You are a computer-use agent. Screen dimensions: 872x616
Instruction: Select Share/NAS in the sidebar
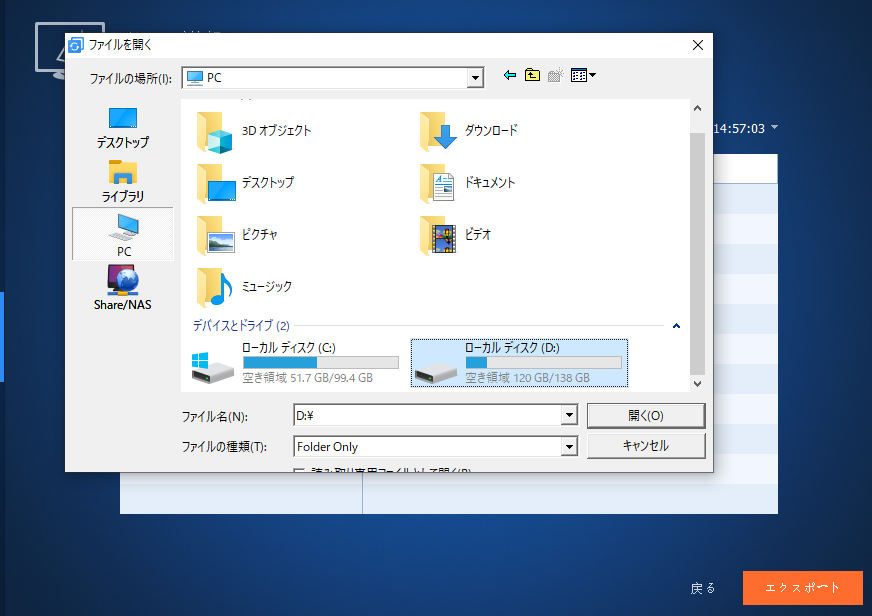click(121, 288)
